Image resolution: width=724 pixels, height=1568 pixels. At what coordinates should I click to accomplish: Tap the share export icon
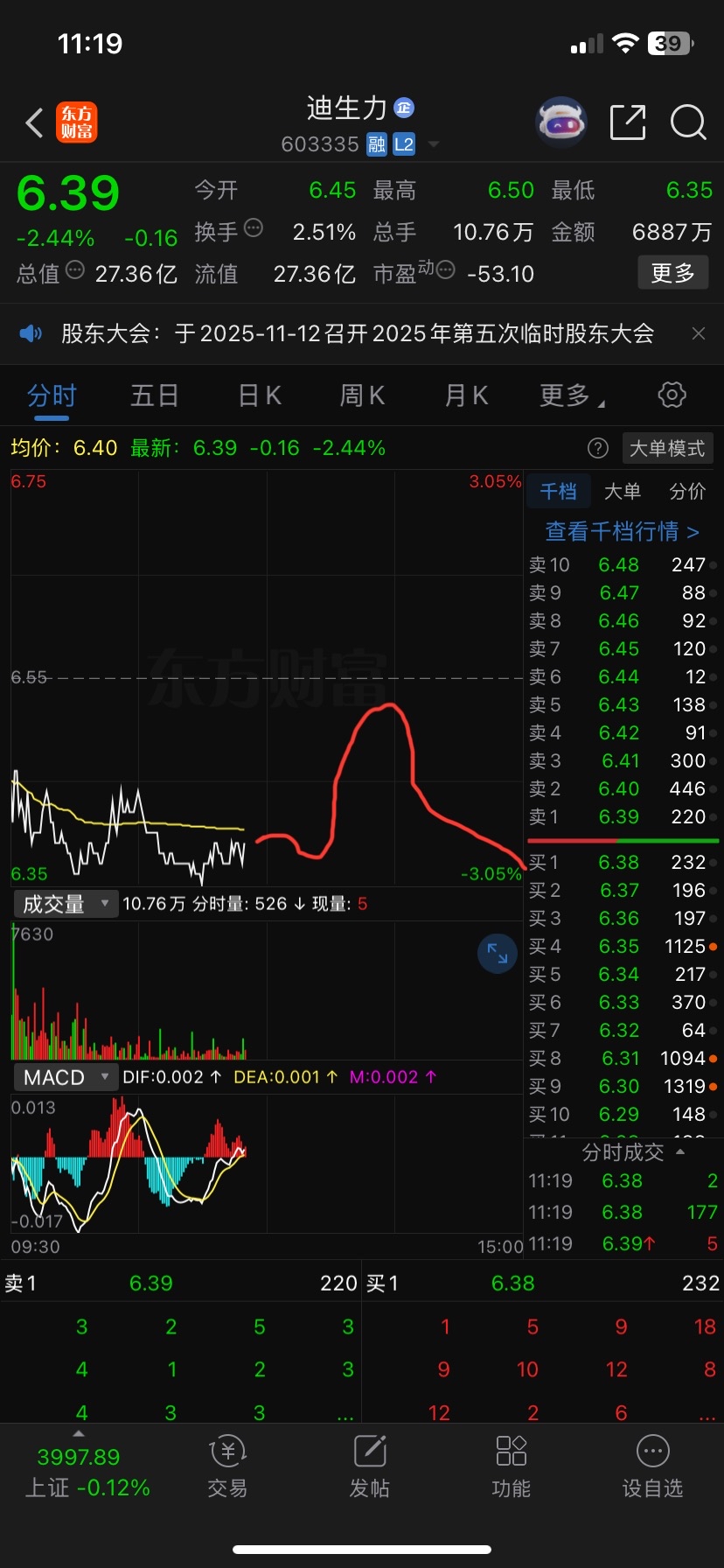click(628, 122)
